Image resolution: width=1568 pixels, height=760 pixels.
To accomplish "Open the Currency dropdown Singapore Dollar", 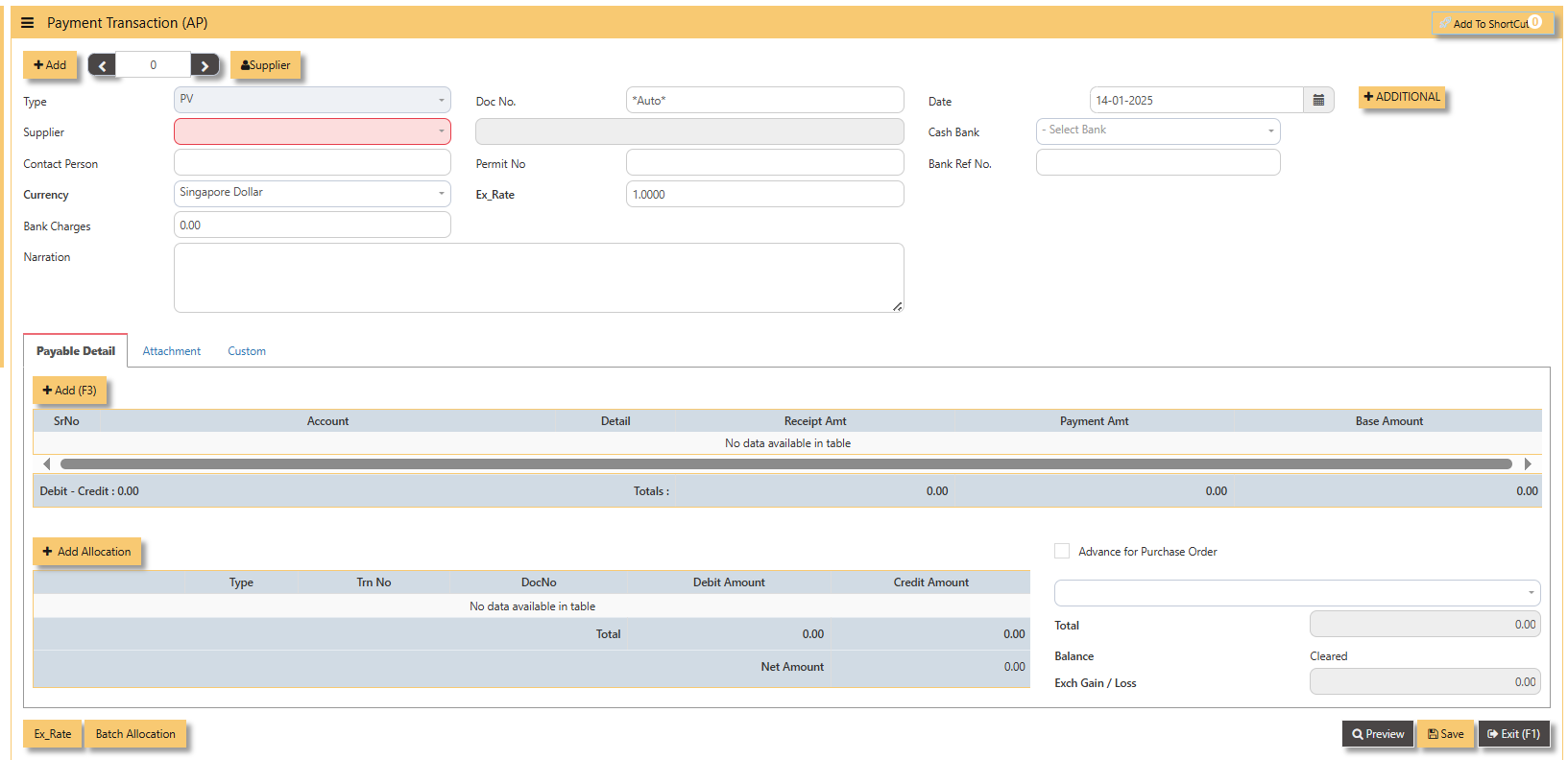I will [312, 194].
